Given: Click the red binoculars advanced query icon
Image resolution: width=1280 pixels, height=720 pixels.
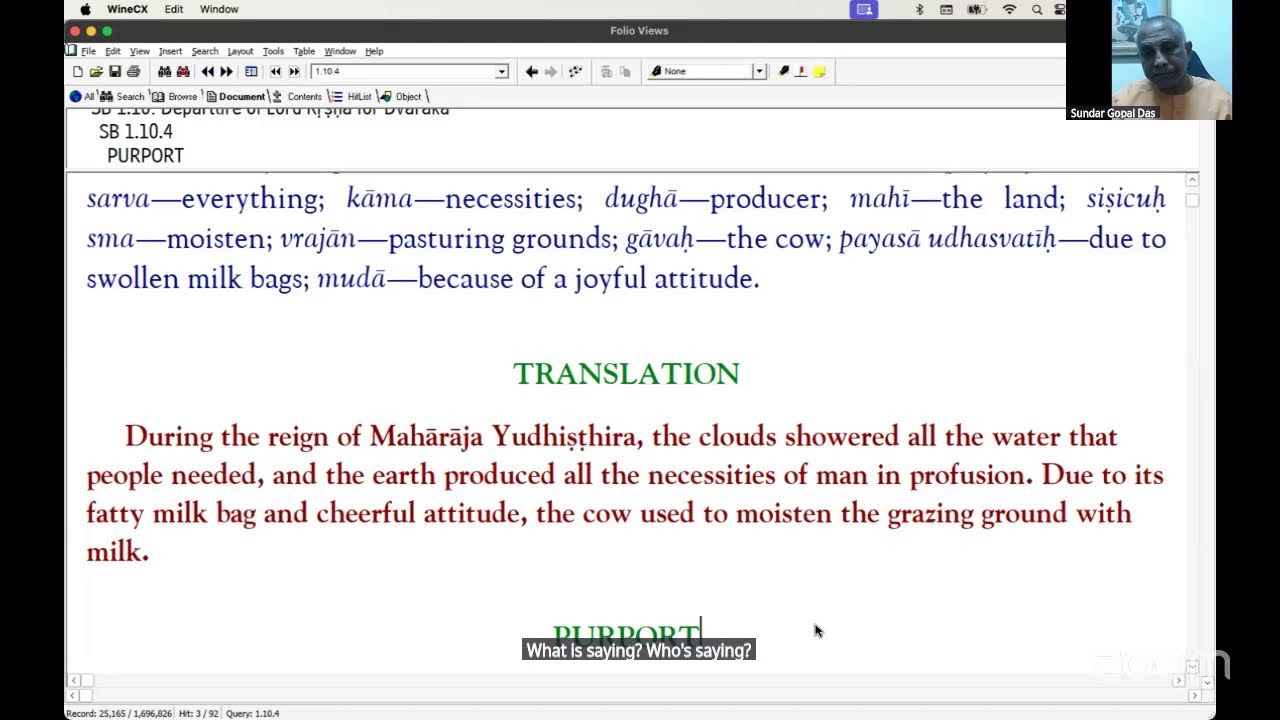Looking at the screenshot, I should pos(183,72).
